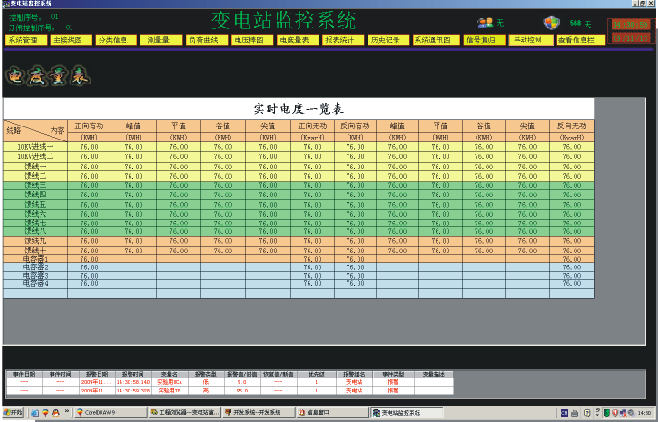Click the red date time display panel
This screenshot has height=422, width=658.
pyautogui.click(x=630, y=30)
